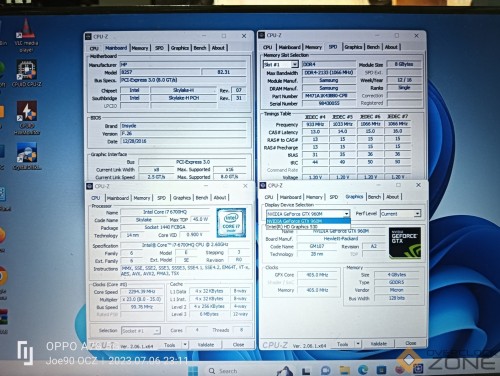Open Bench tab in Mainboard window
500x376 pixels.
point(200,48)
